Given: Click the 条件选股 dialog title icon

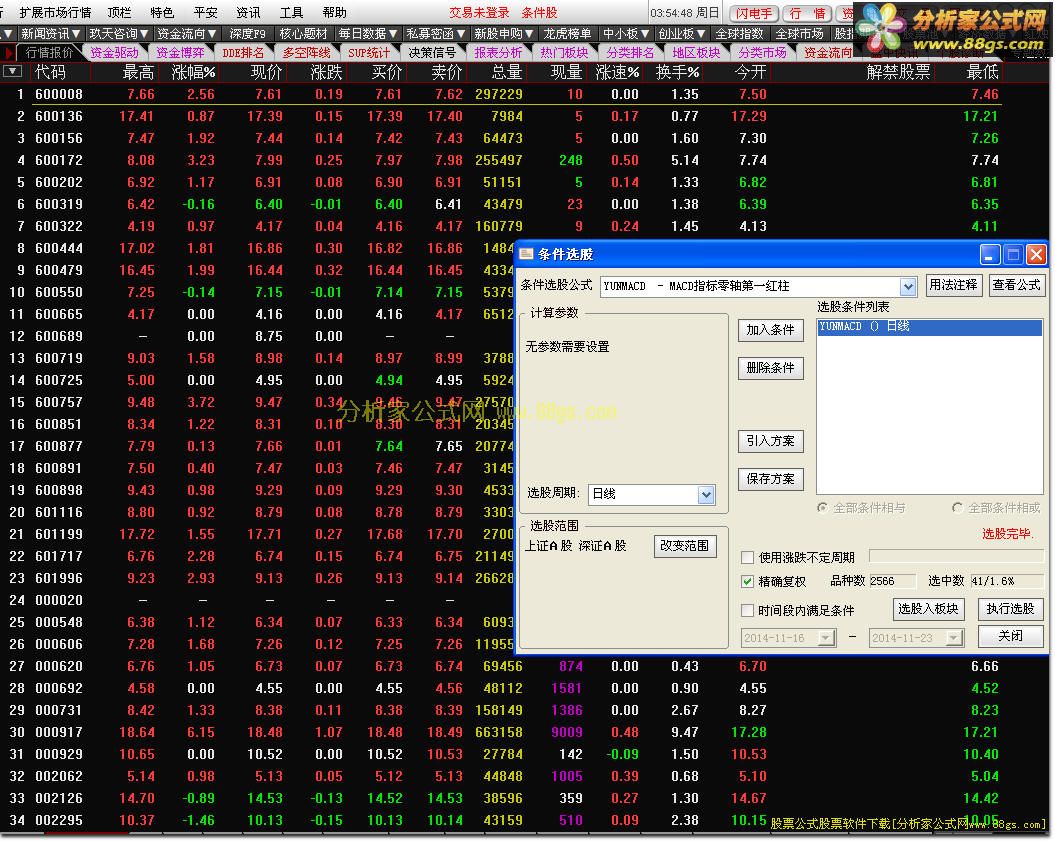Looking at the screenshot, I should click(x=526, y=254).
